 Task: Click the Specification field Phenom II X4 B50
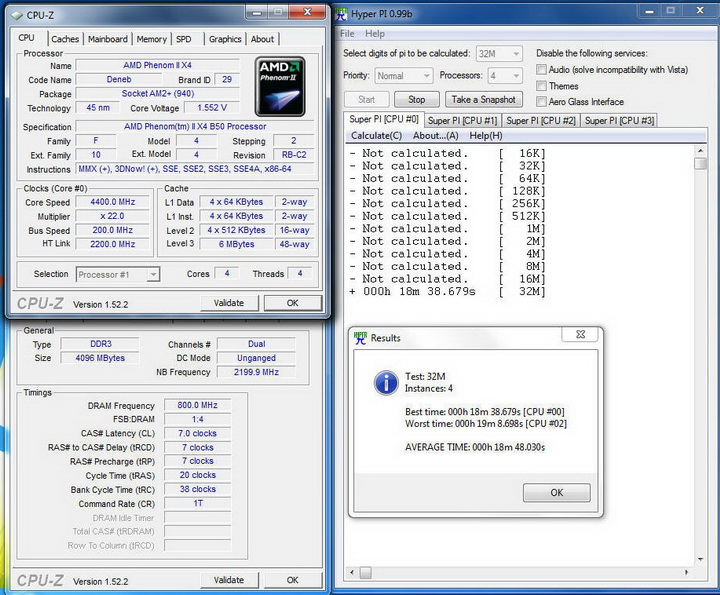pos(195,126)
